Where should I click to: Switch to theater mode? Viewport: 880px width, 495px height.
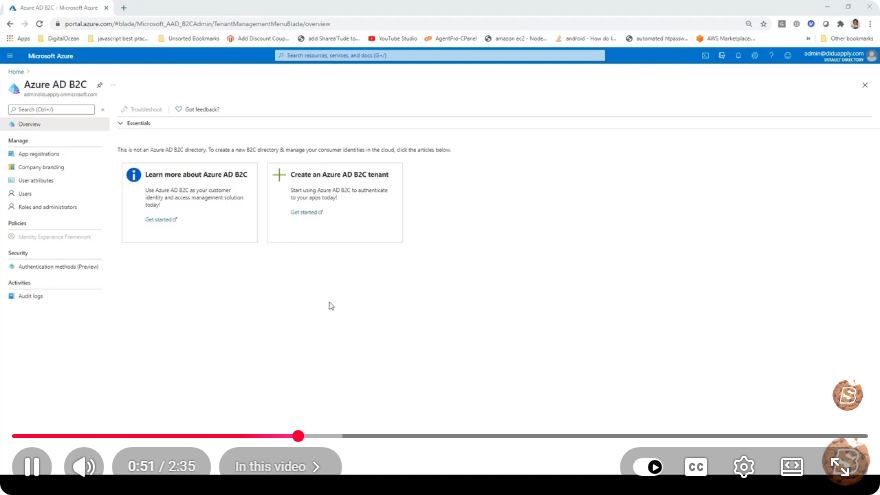pyautogui.click(x=791, y=466)
